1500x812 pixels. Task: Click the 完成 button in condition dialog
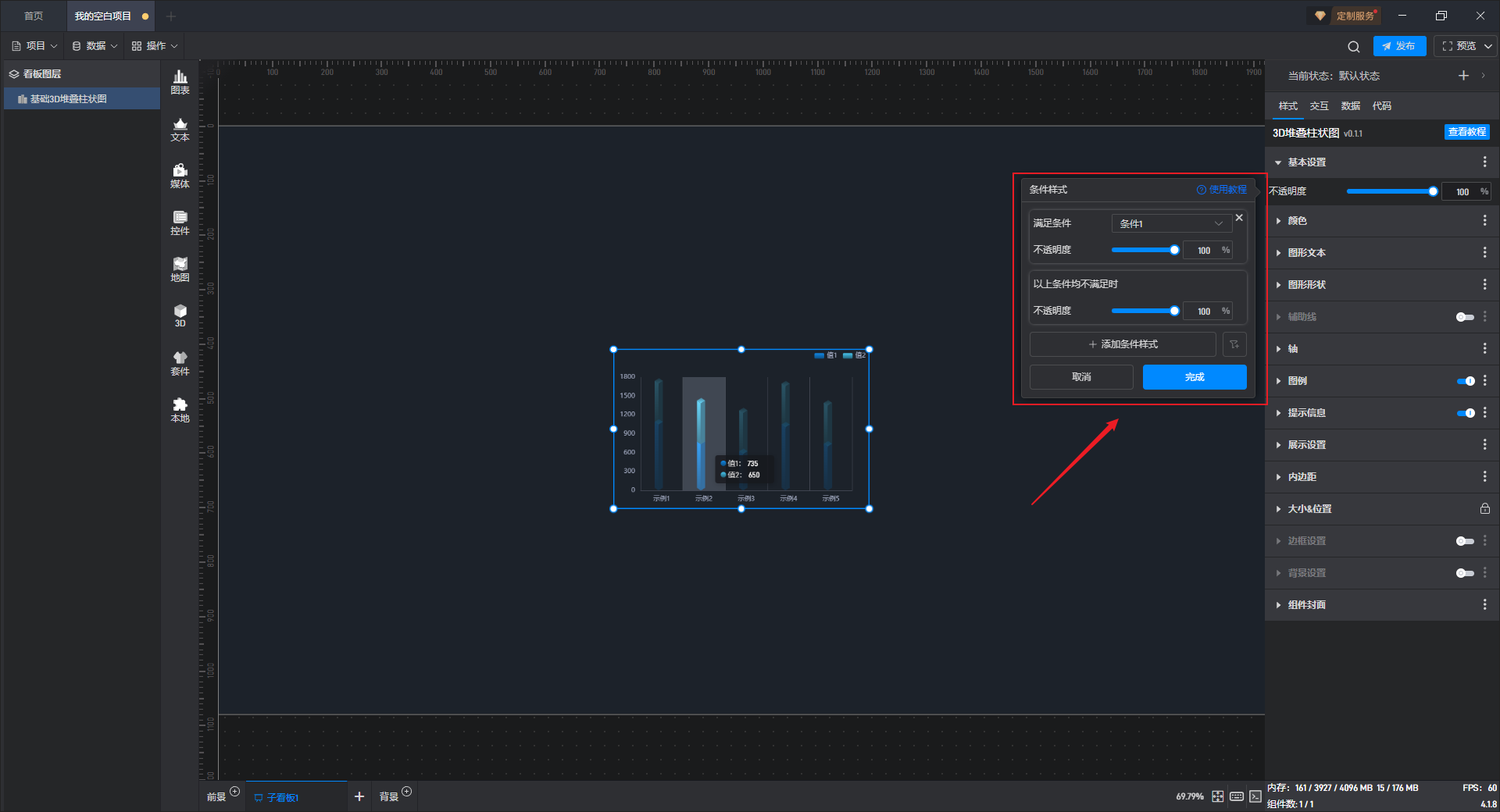pos(1194,377)
